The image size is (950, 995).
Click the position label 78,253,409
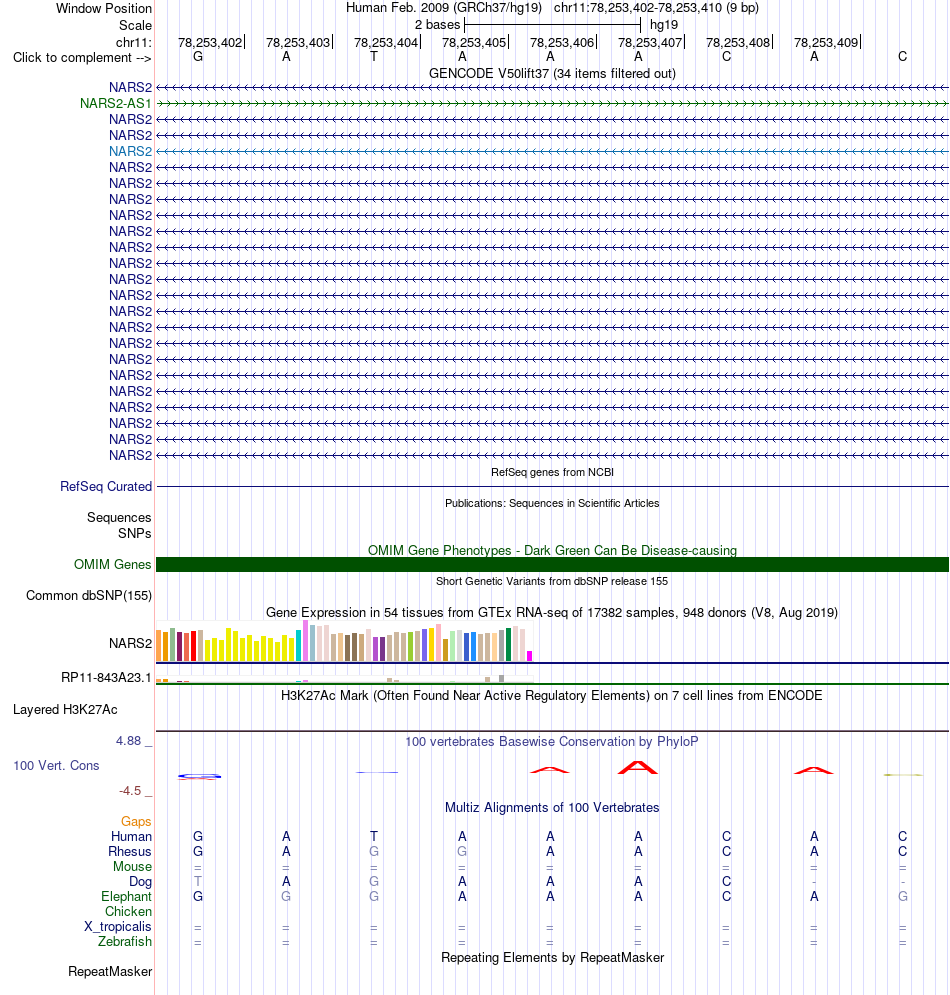[826, 43]
